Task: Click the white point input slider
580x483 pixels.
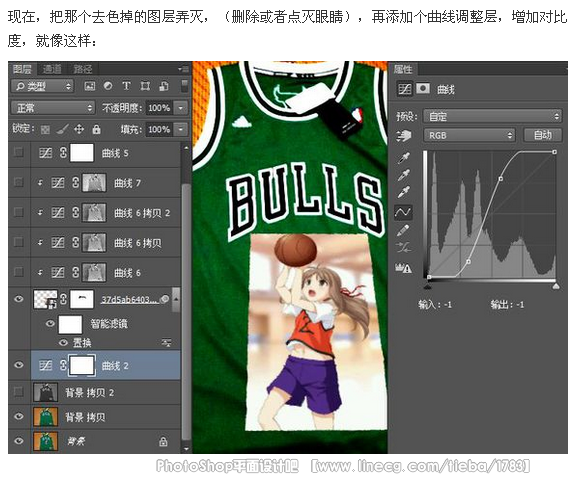Action: 556,286
